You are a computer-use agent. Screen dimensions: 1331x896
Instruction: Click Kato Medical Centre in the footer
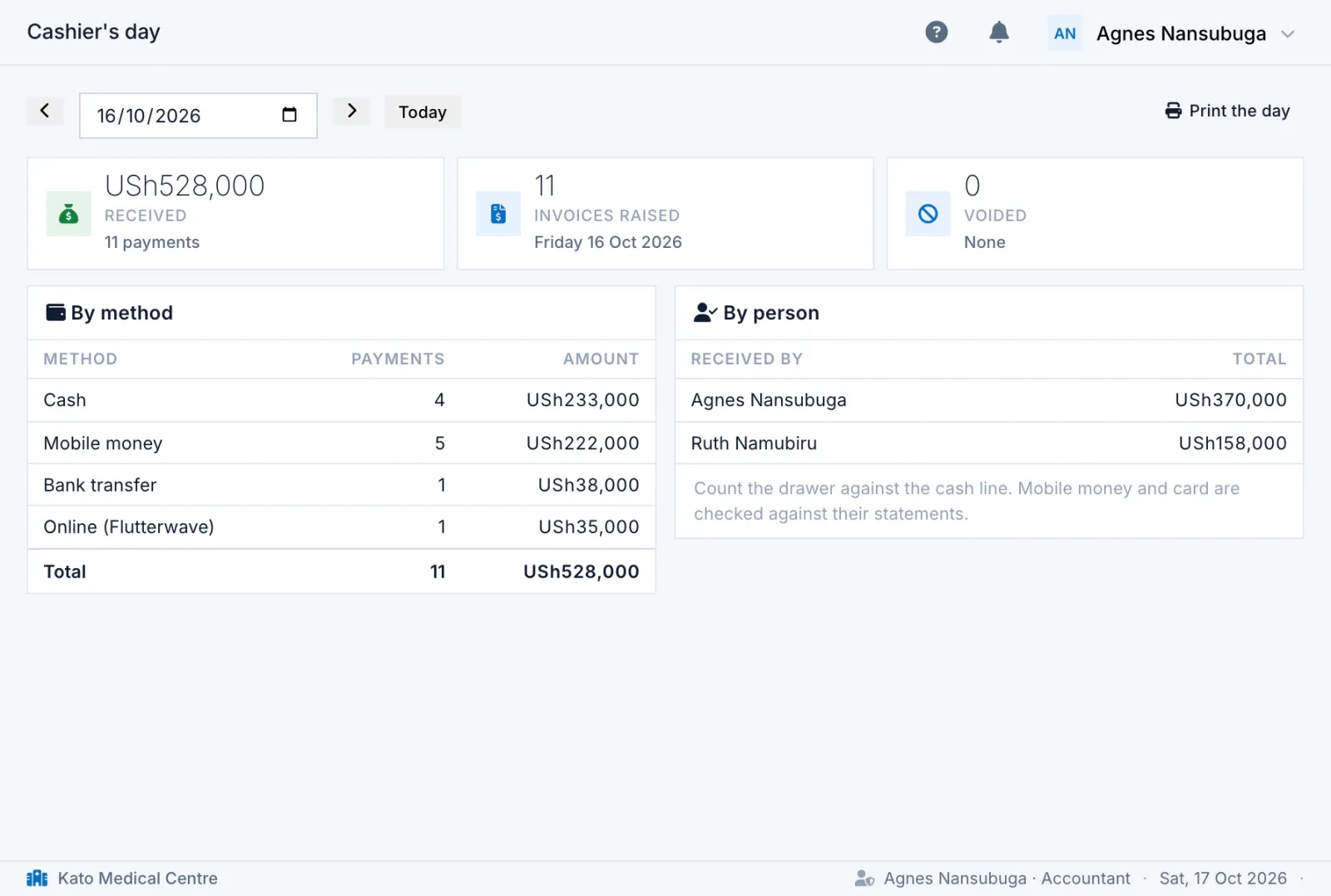click(138, 879)
